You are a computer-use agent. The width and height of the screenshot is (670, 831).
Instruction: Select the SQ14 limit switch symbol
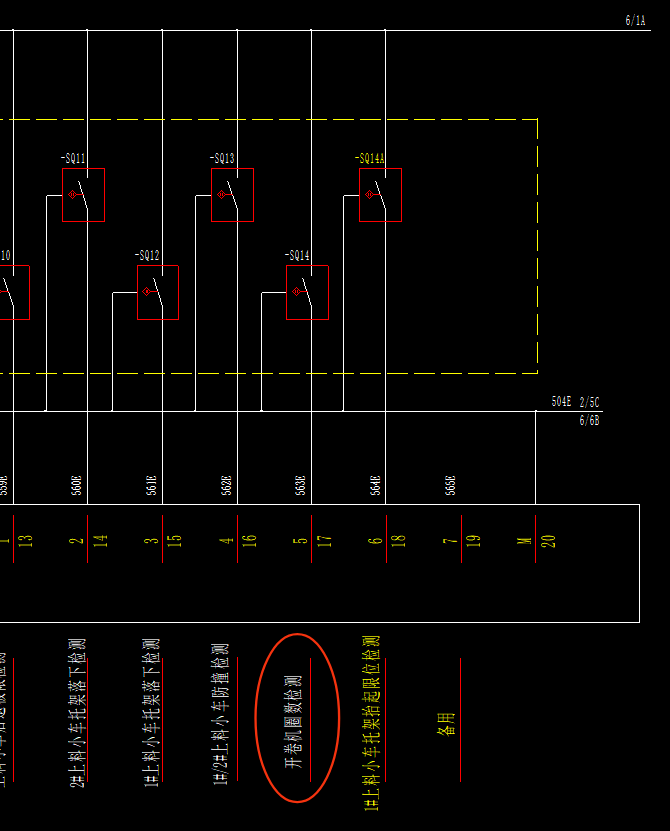coord(307,293)
